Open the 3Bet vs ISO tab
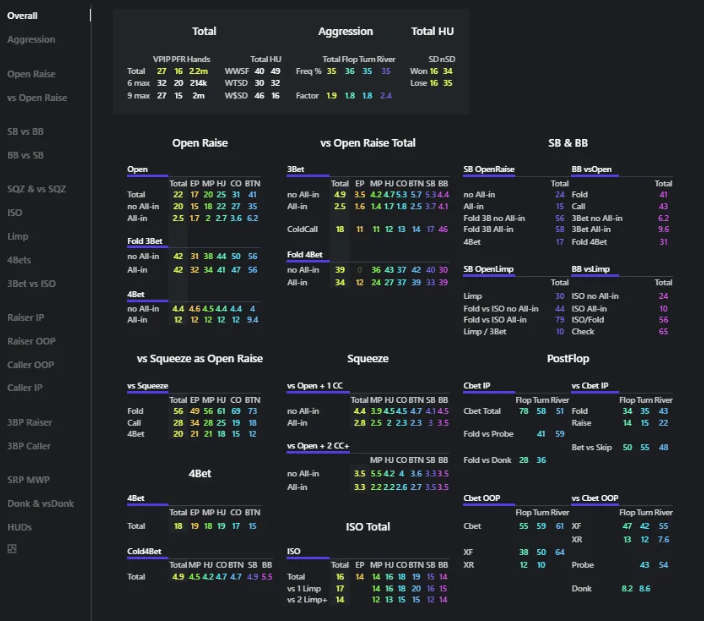The image size is (704, 621). (x=31, y=283)
